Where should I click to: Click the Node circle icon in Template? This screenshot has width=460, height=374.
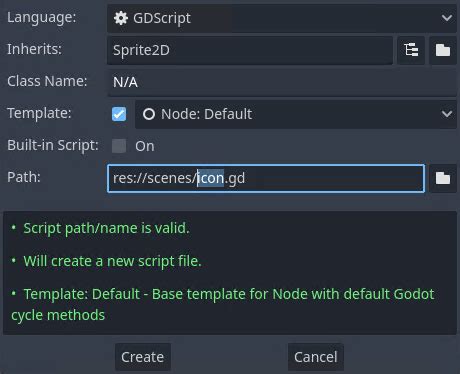coord(149,114)
